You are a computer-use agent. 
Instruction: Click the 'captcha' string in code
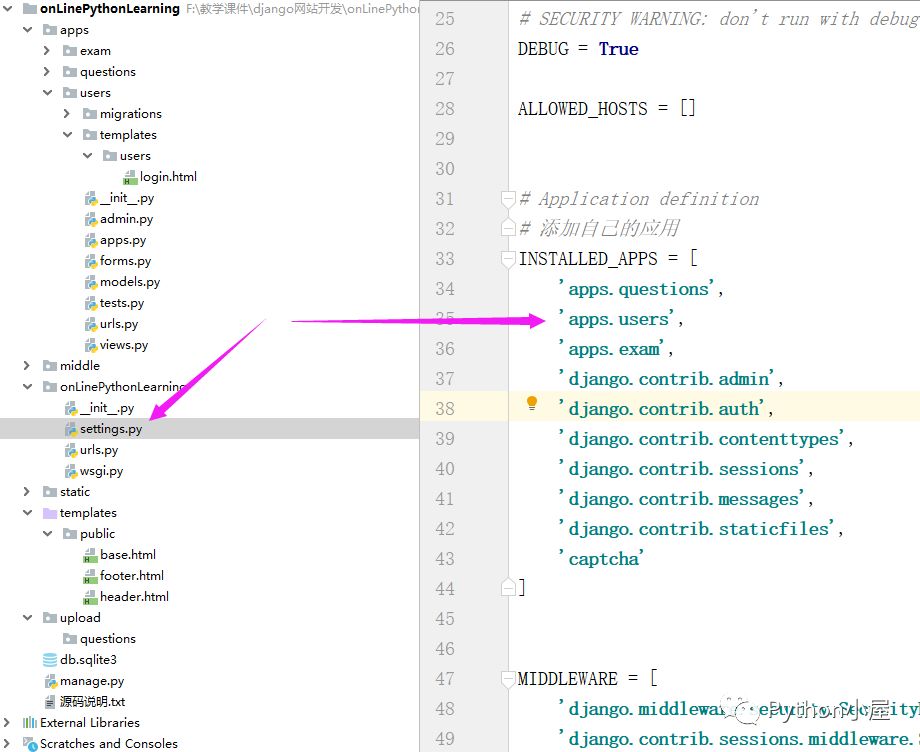(x=601, y=558)
